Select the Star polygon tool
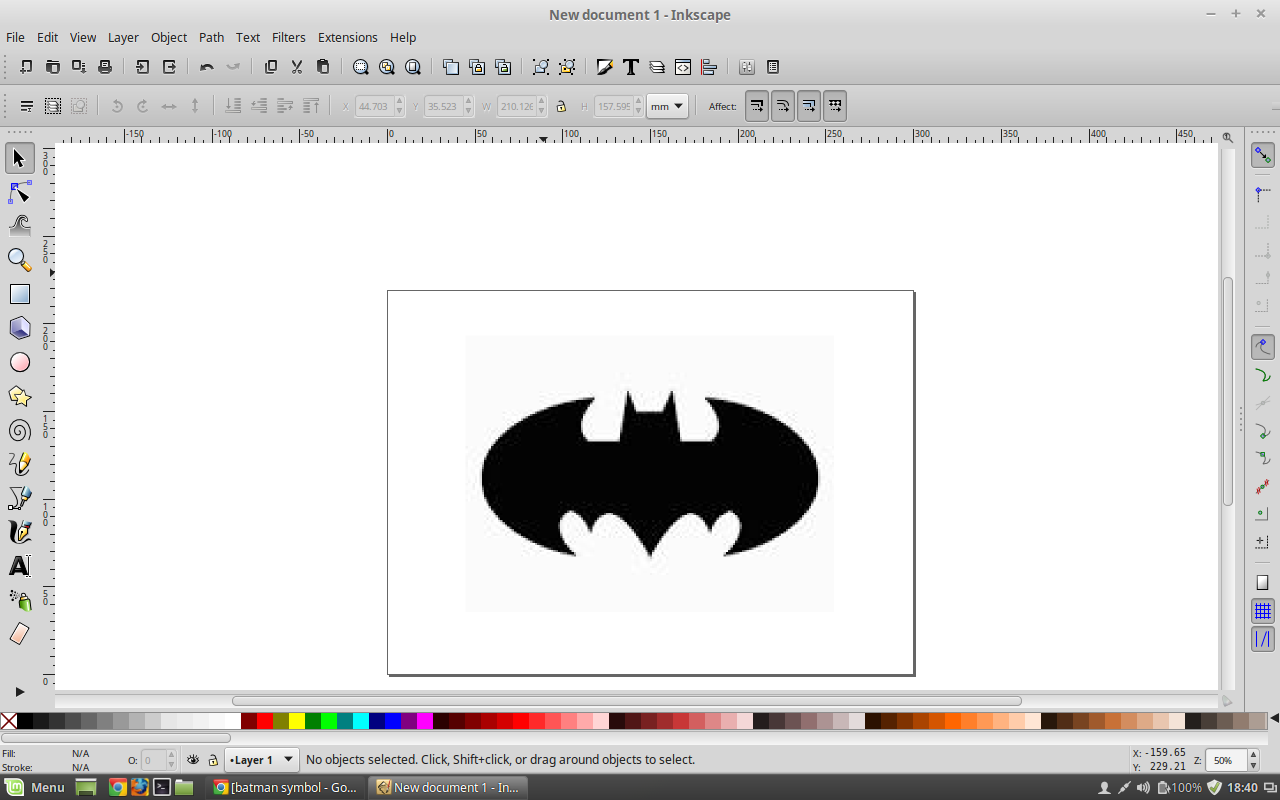The height and width of the screenshot is (800, 1280). pos(19,396)
